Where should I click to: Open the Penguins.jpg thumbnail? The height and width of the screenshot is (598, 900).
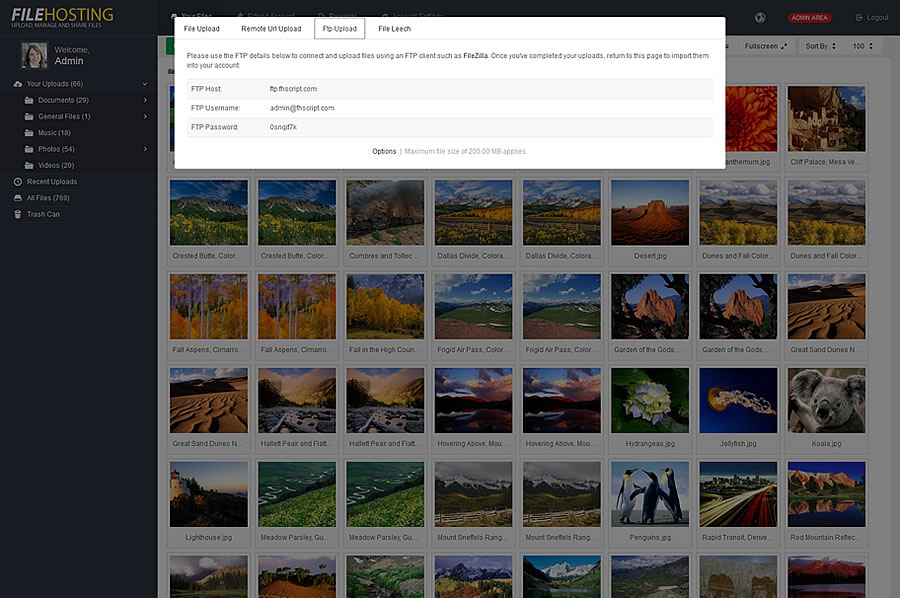pos(650,494)
